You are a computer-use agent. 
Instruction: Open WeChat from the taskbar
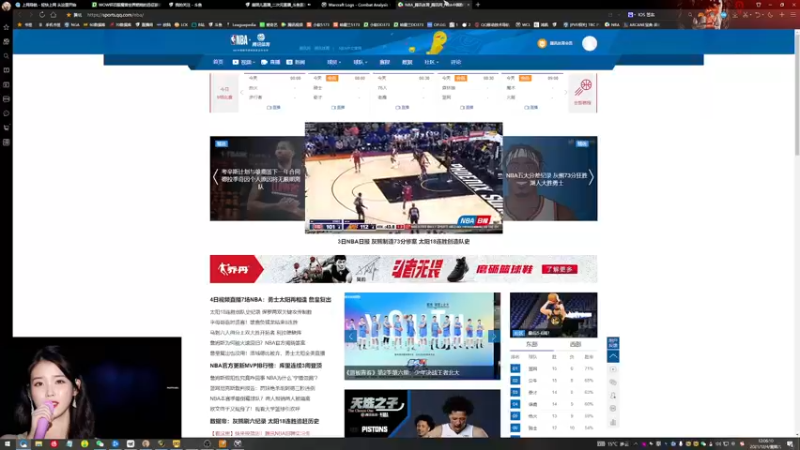coord(99,444)
